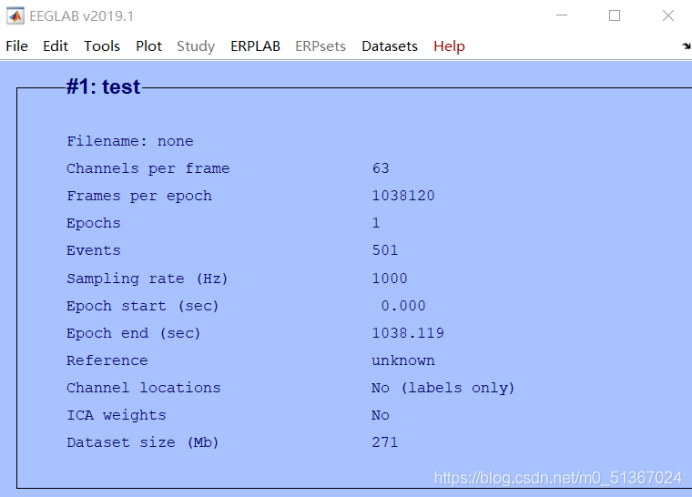
Task: Click the 'EEGLAB v2019.1' window title
Action: click(81, 16)
